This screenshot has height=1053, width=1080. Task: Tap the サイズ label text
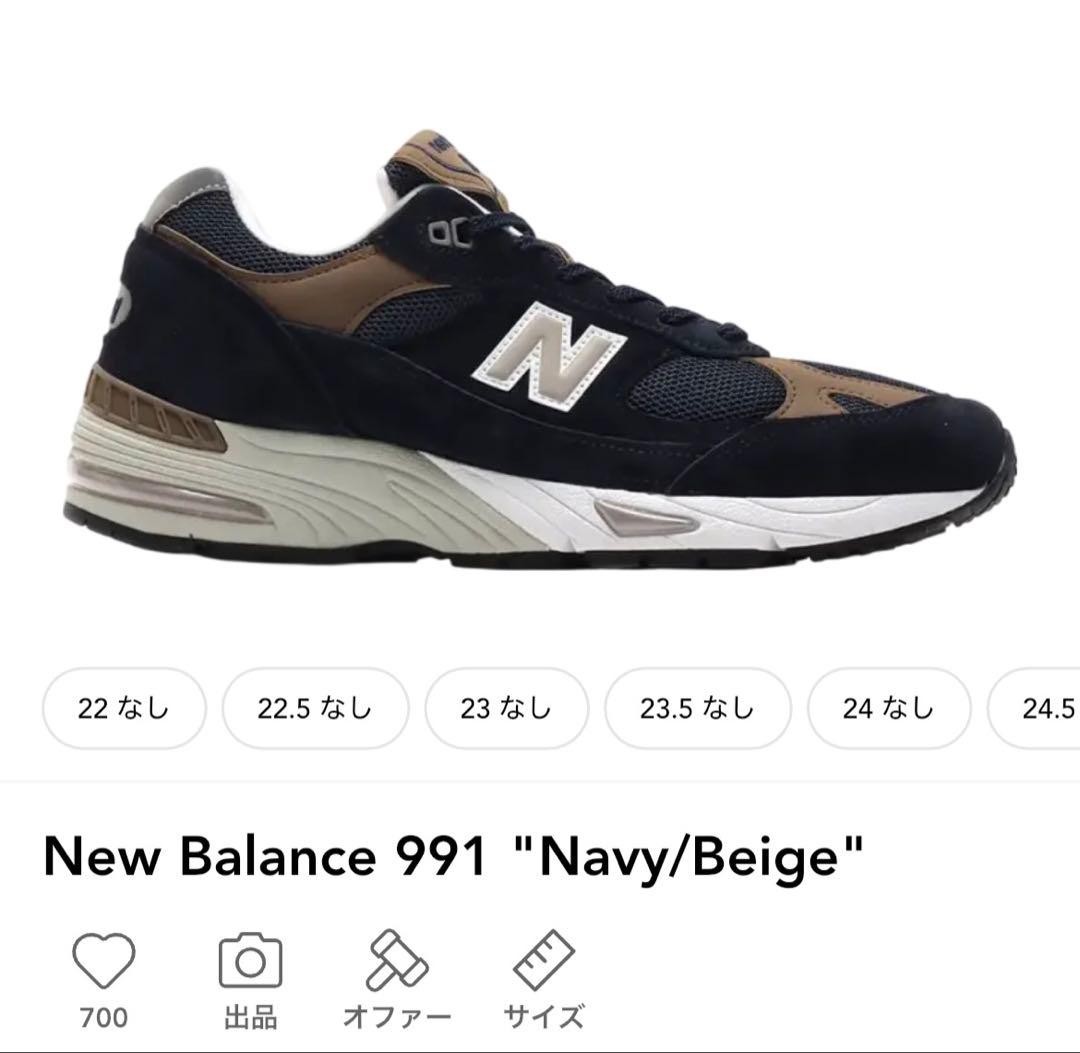pyautogui.click(x=543, y=1017)
